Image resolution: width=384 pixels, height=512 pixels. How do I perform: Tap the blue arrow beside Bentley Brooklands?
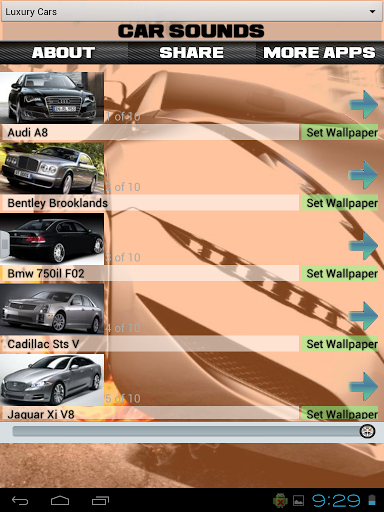point(363,175)
